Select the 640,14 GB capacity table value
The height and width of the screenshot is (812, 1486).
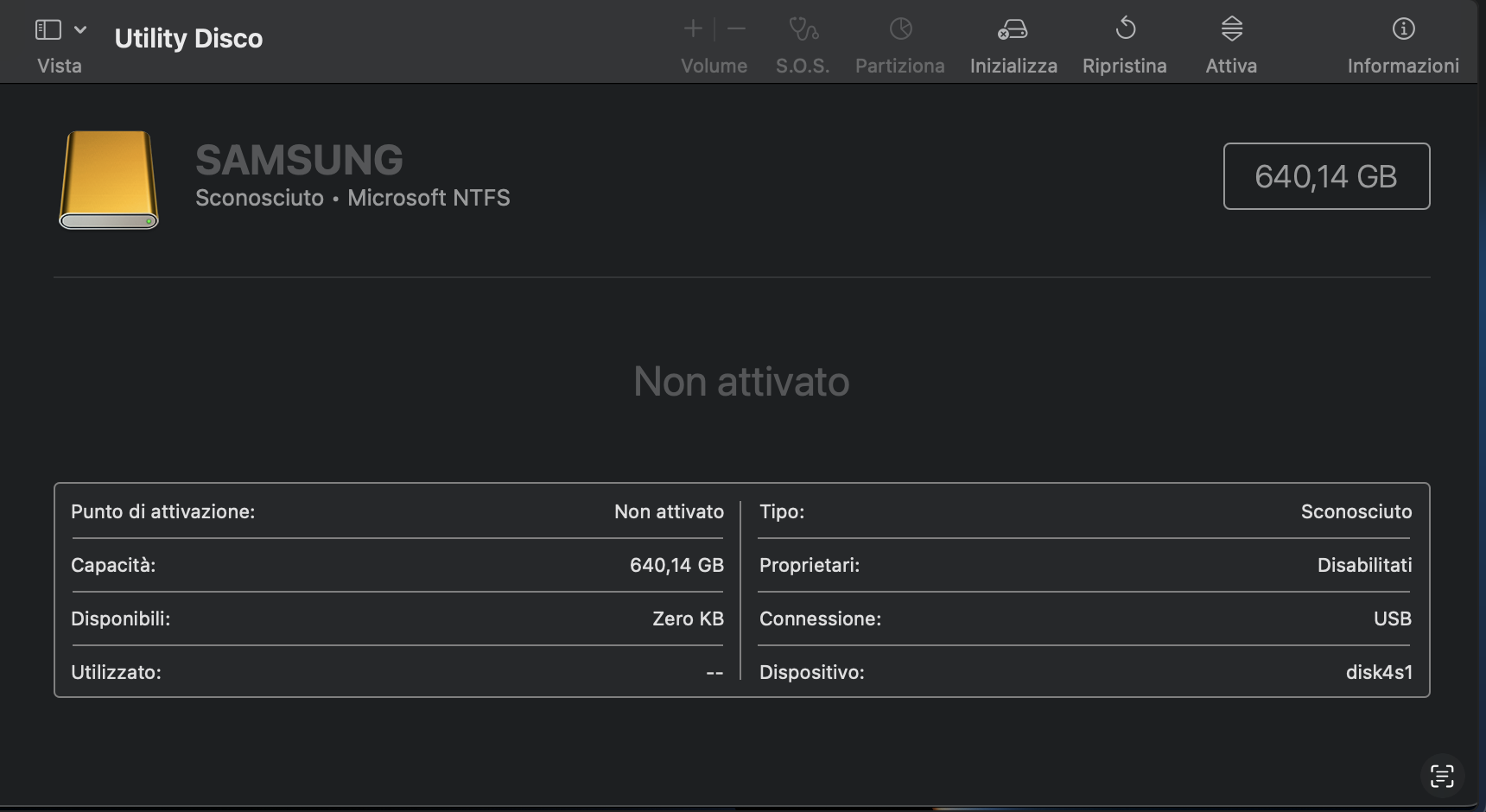676,565
